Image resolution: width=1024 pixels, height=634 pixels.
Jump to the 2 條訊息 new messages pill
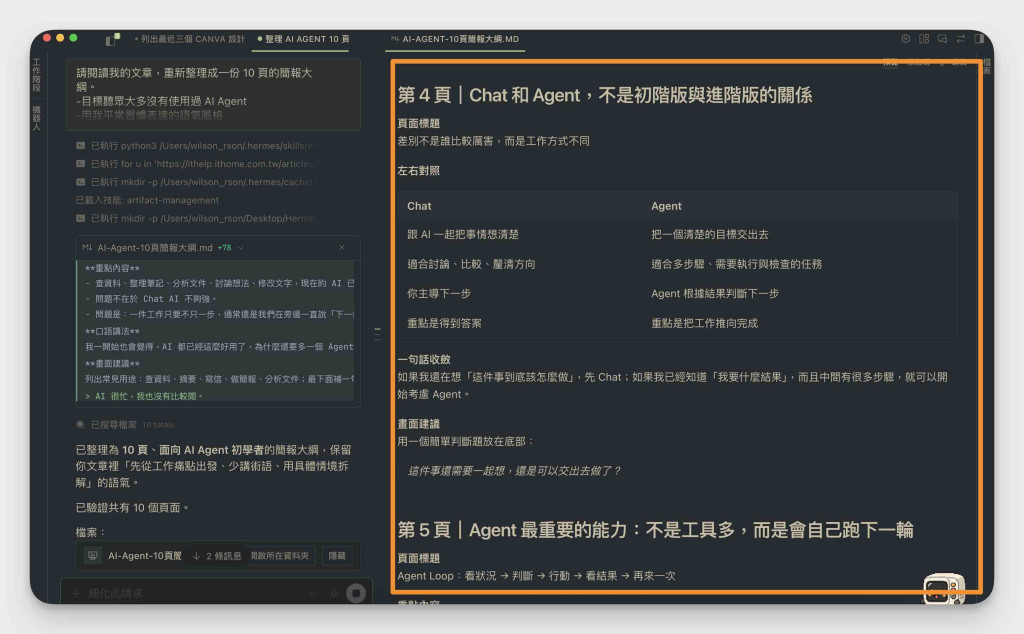coord(217,556)
